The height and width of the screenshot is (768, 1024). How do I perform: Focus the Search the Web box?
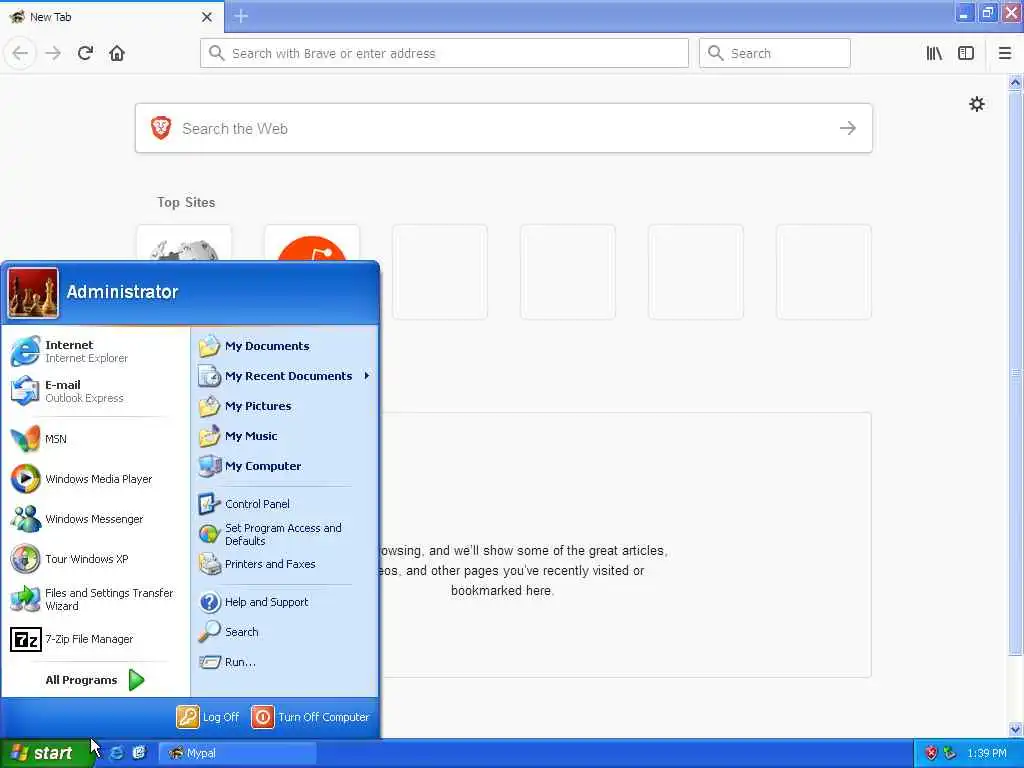(x=504, y=128)
